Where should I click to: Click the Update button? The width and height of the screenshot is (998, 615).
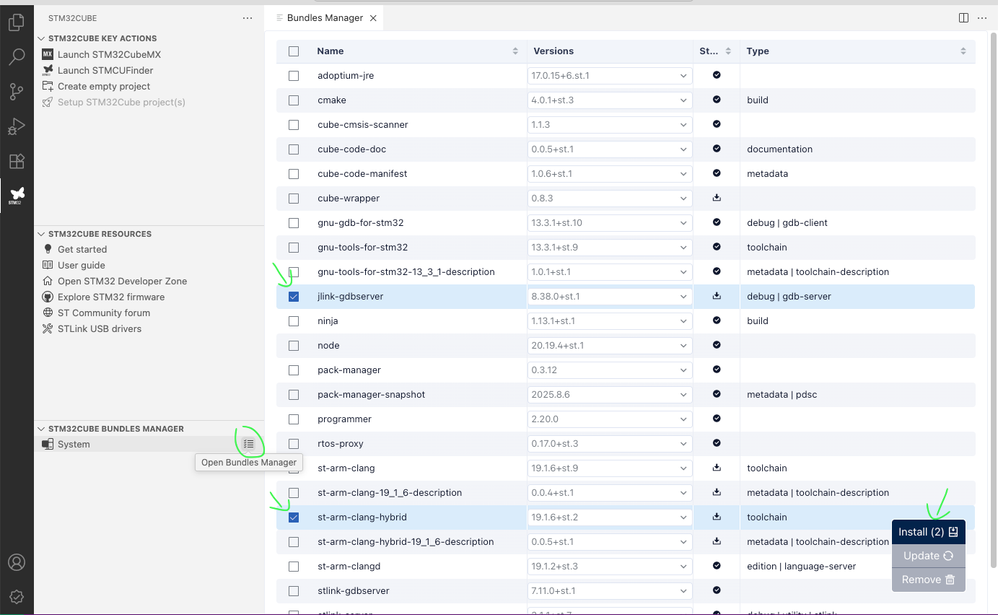[x=928, y=556]
